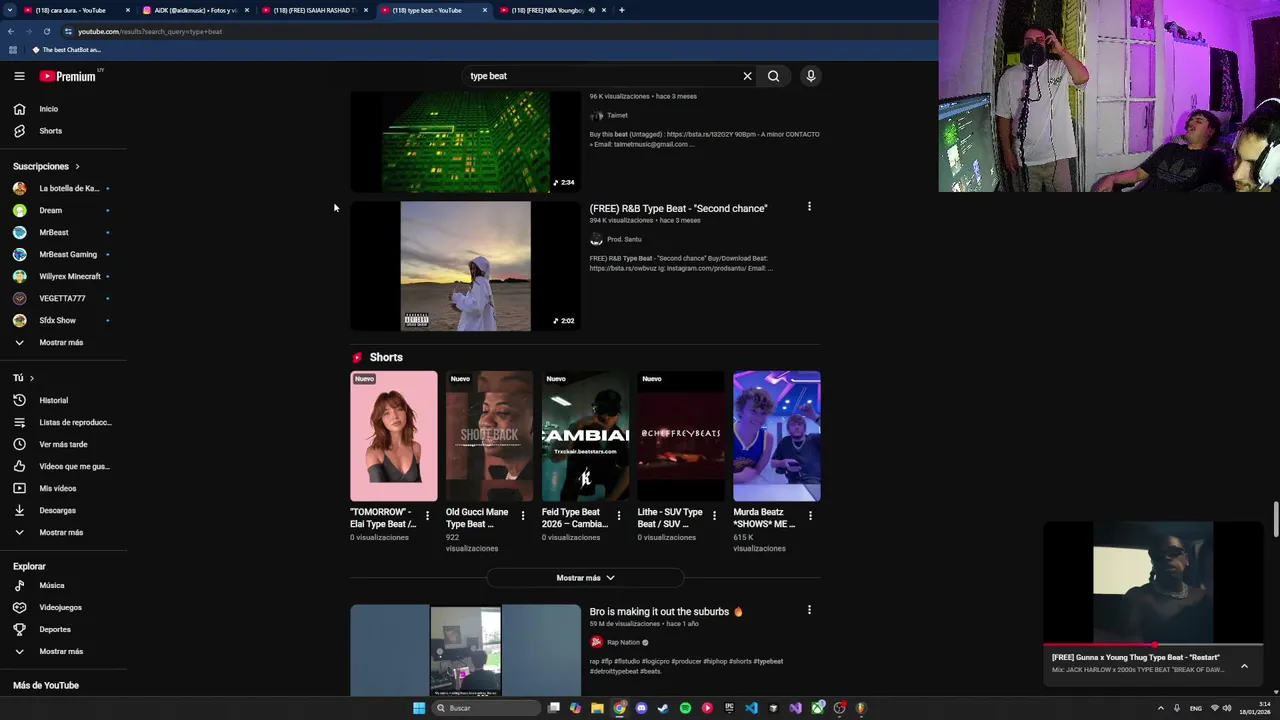1280x720 pixels.
Task: Open Spotify from the taskbar
Action: point(685,708)
